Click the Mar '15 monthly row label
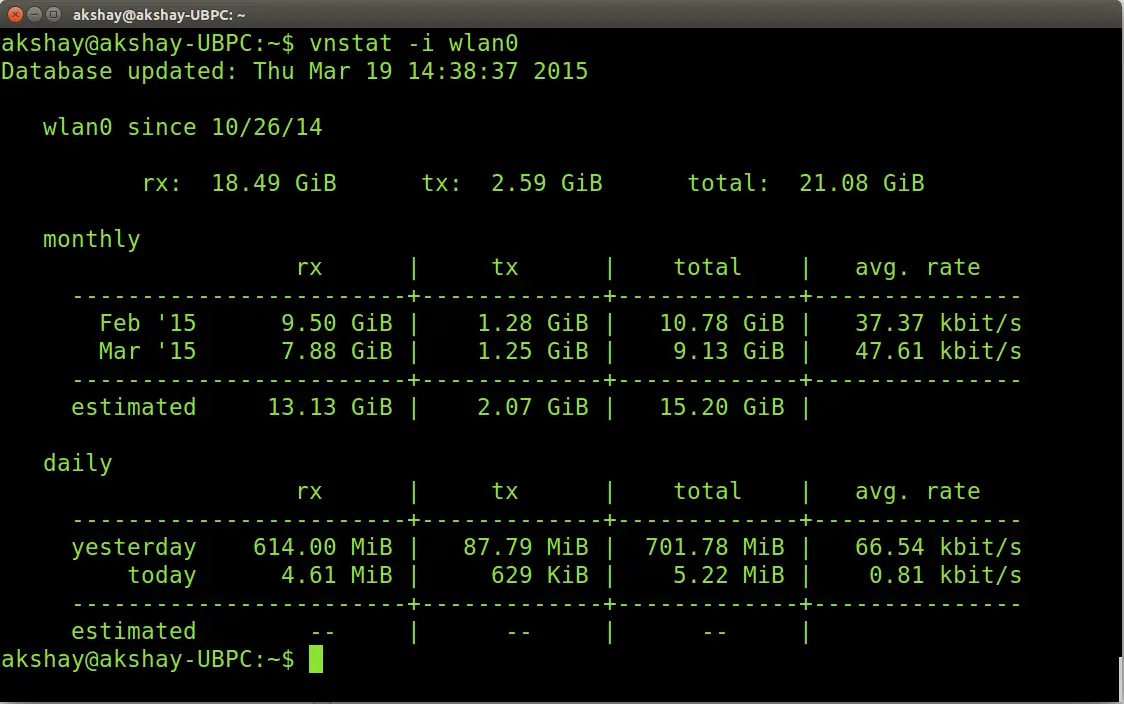 click(x=148, y=351)
